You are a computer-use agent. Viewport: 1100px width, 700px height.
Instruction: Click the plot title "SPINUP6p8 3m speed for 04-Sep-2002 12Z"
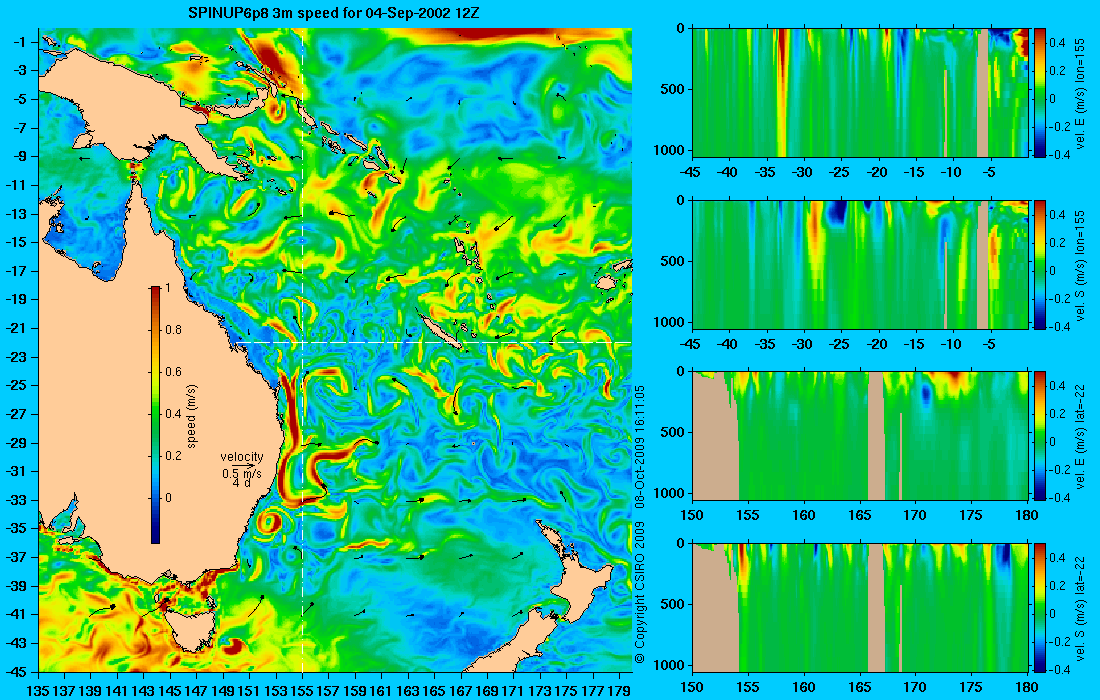point(334,13)
